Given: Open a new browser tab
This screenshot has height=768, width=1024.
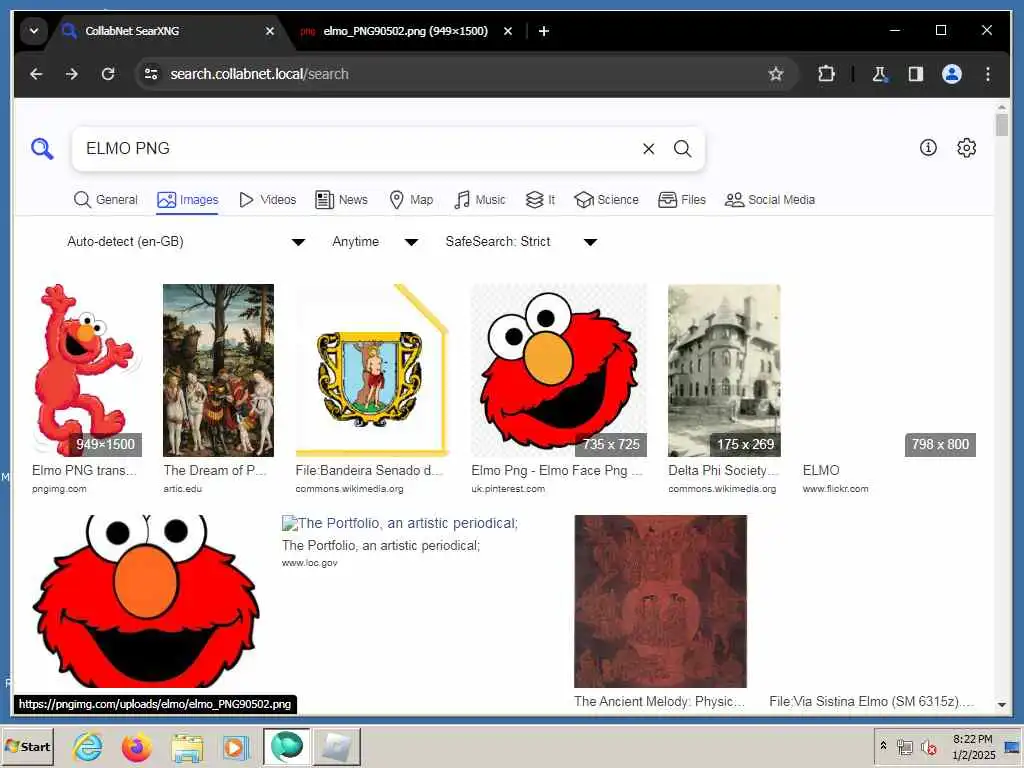Looking at the screenshot, I should [x=543, y=31].
